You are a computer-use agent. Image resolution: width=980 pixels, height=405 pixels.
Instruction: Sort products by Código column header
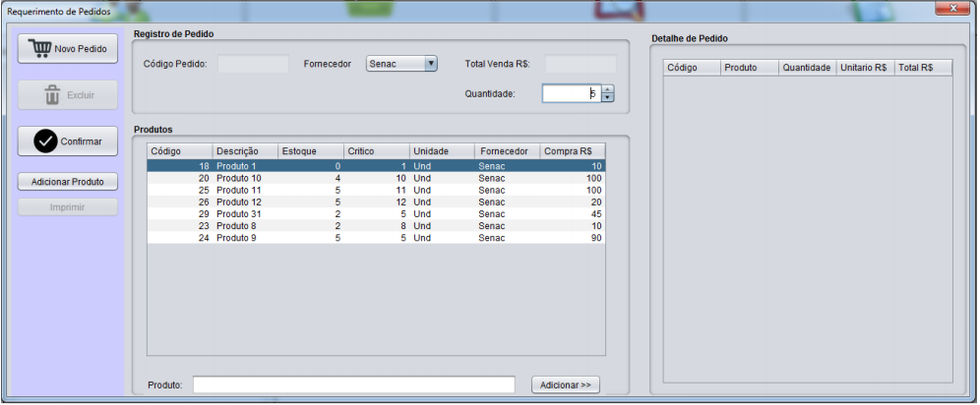tap(180, 151)
